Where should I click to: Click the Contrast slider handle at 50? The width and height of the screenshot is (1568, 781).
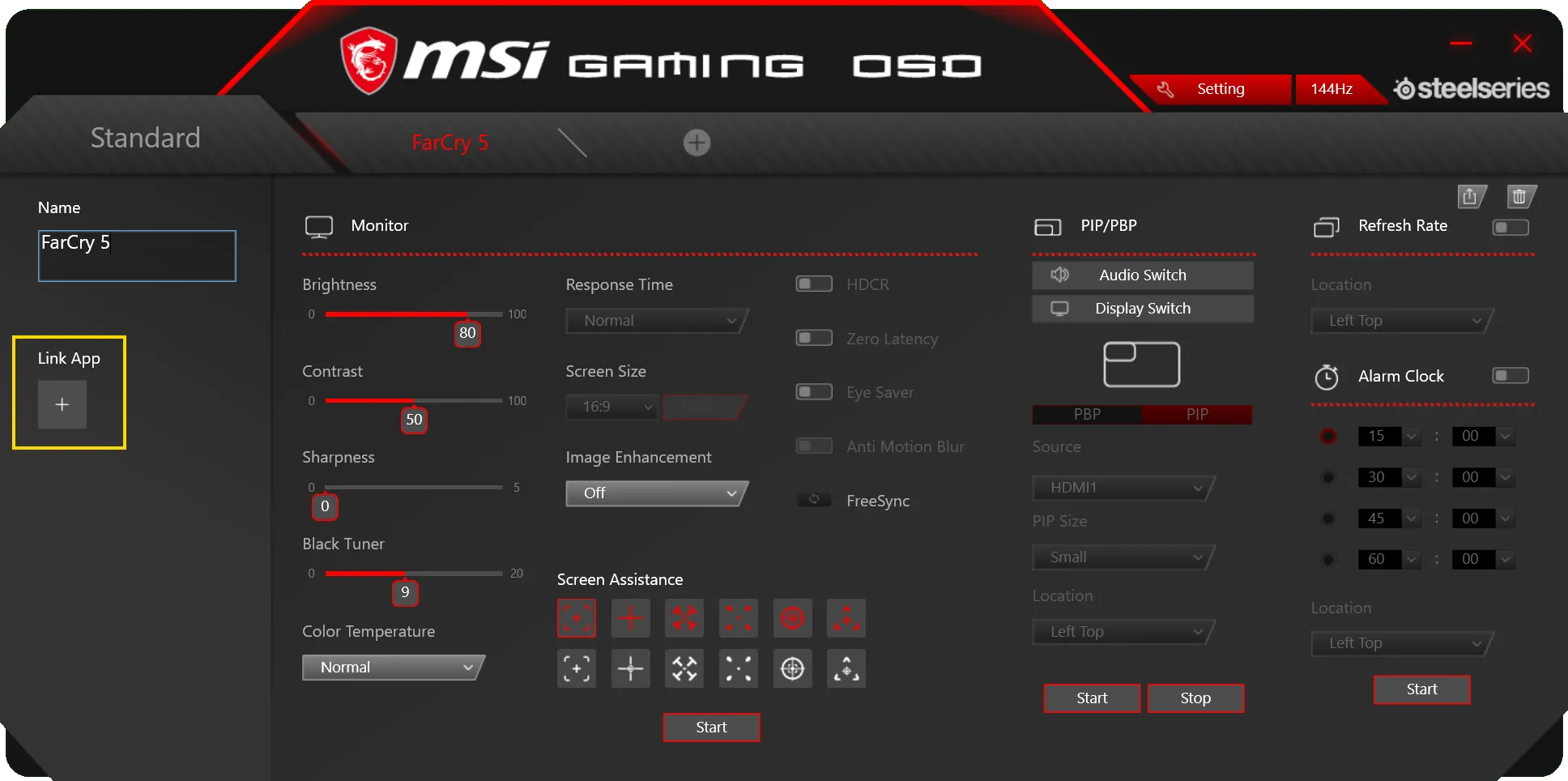coord(414,419)
